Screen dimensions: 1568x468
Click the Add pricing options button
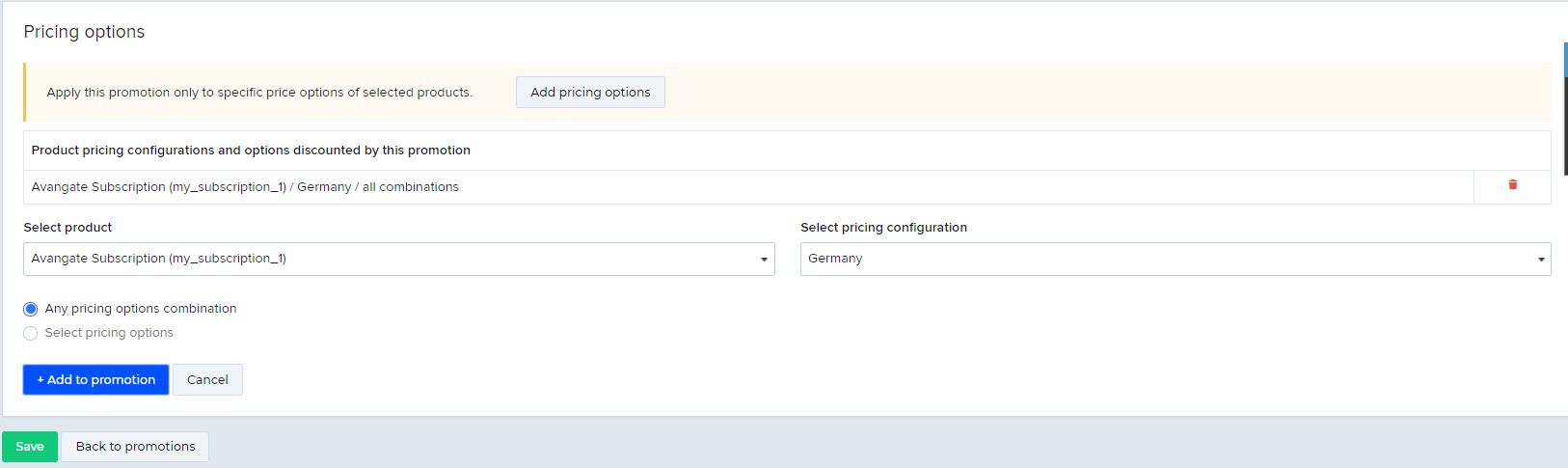tap(590, 93)
